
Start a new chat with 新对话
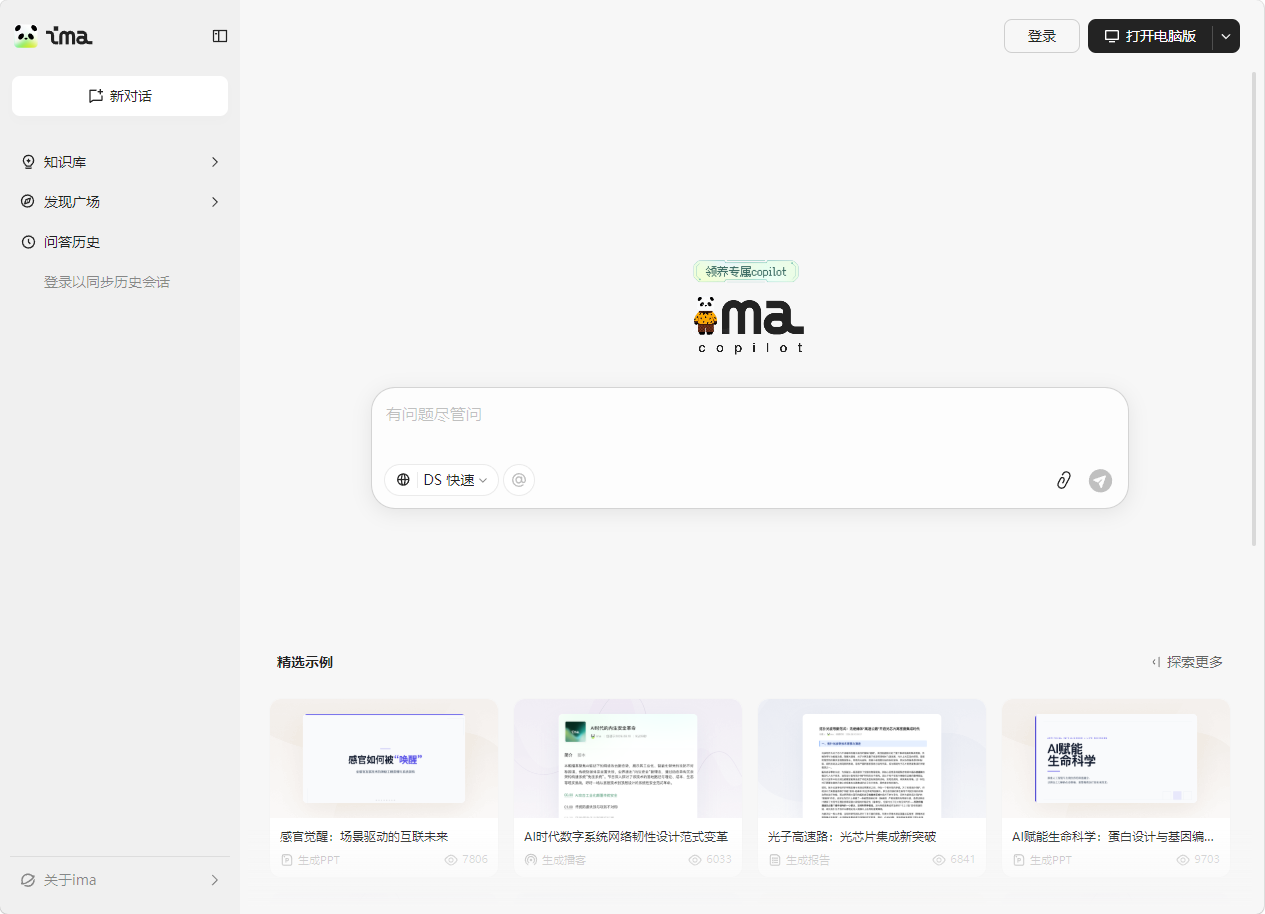coord(120,96)
